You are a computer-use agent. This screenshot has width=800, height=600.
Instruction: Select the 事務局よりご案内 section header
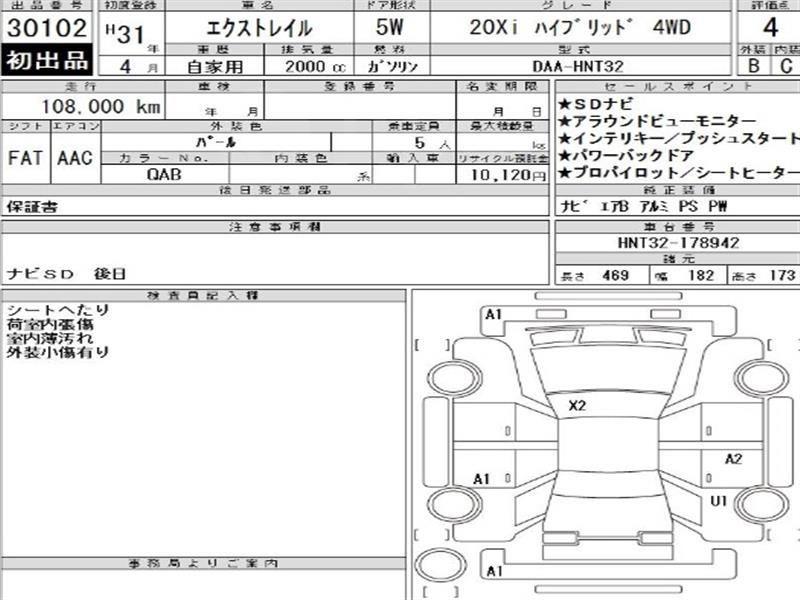point(203,563)
